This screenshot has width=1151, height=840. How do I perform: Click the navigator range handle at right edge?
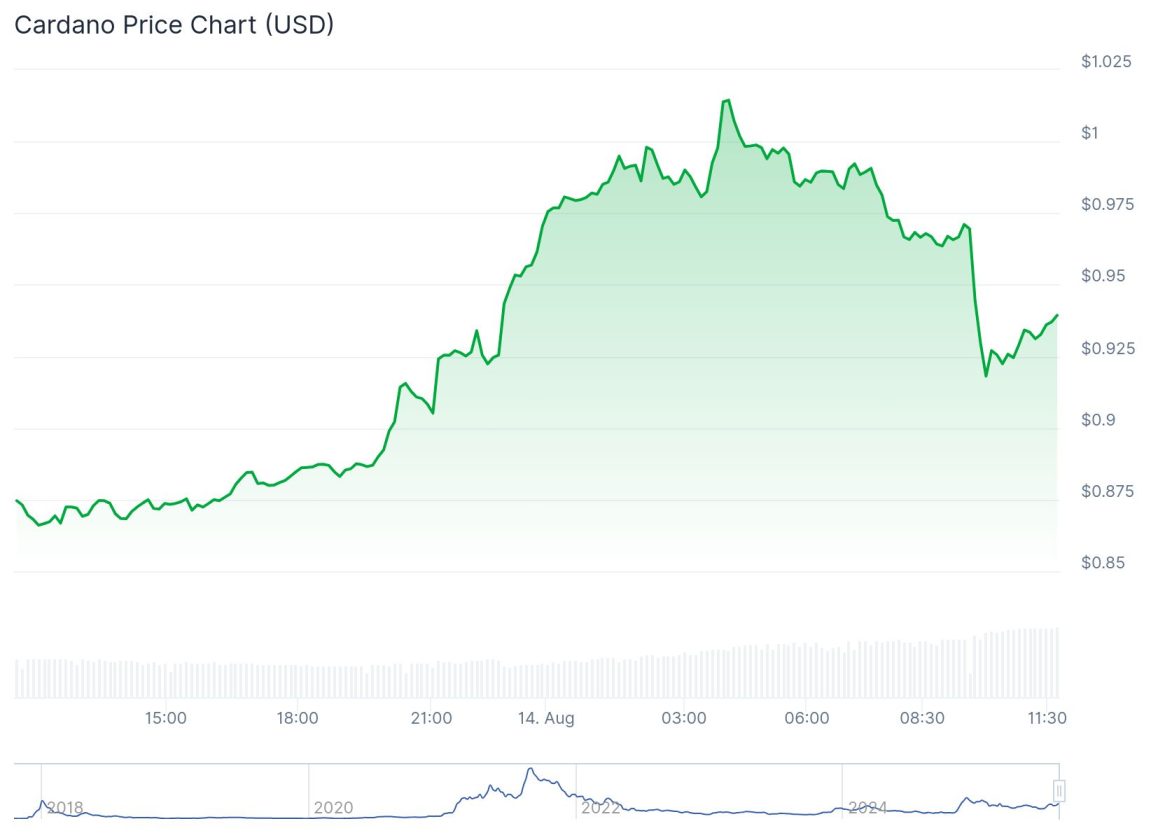[1059, 791]
